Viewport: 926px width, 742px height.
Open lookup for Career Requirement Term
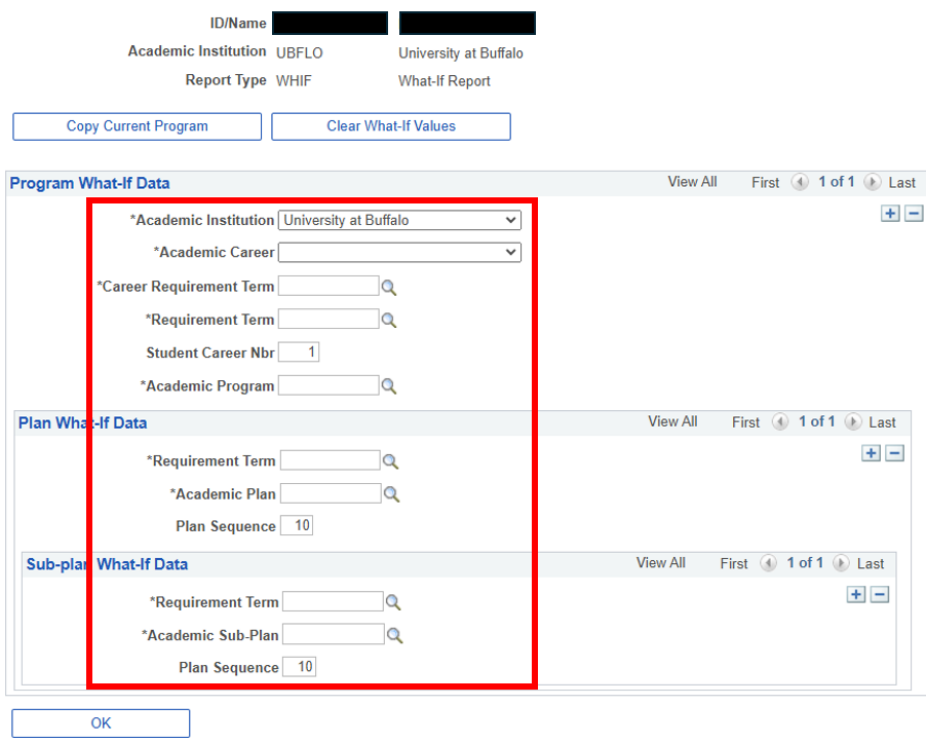coord(389,288)
